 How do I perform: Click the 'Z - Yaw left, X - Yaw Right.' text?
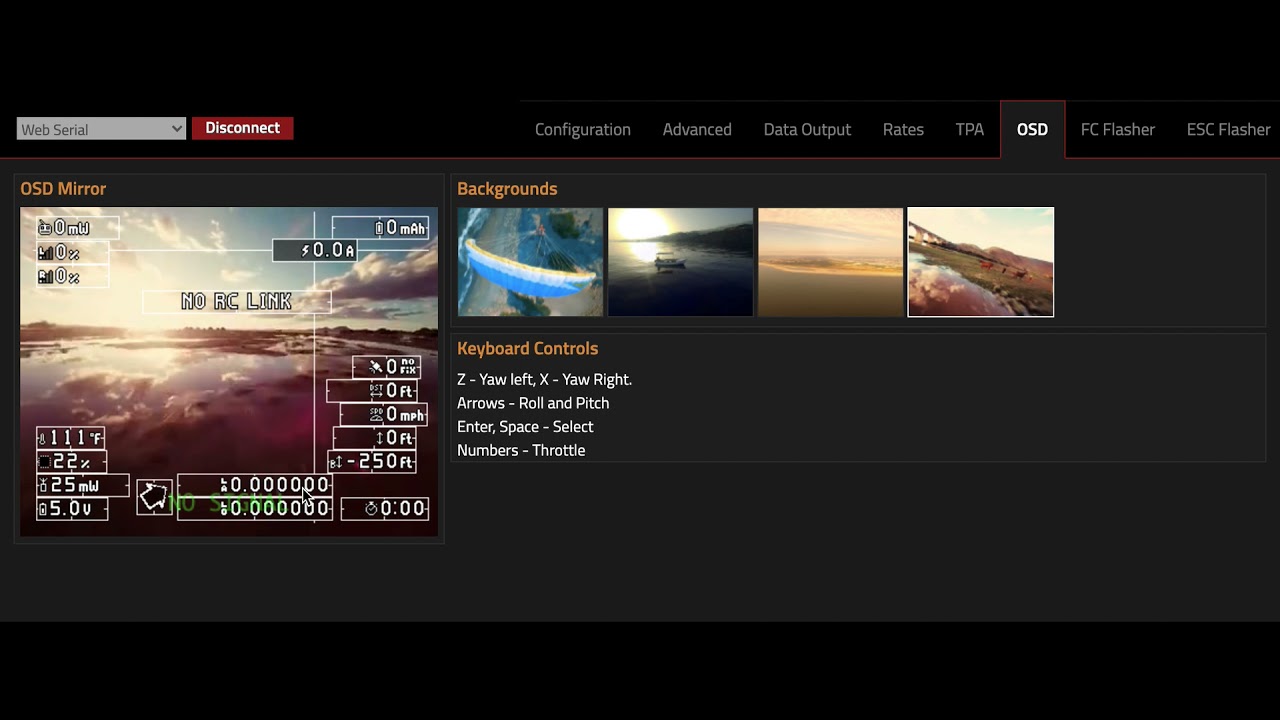544,379
